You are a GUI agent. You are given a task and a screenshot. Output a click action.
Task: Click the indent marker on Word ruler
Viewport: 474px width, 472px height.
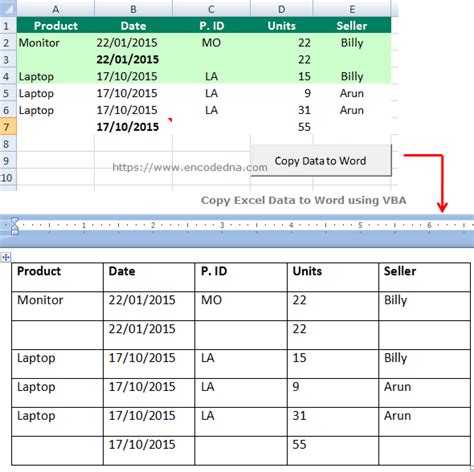(x=14, y=226)
